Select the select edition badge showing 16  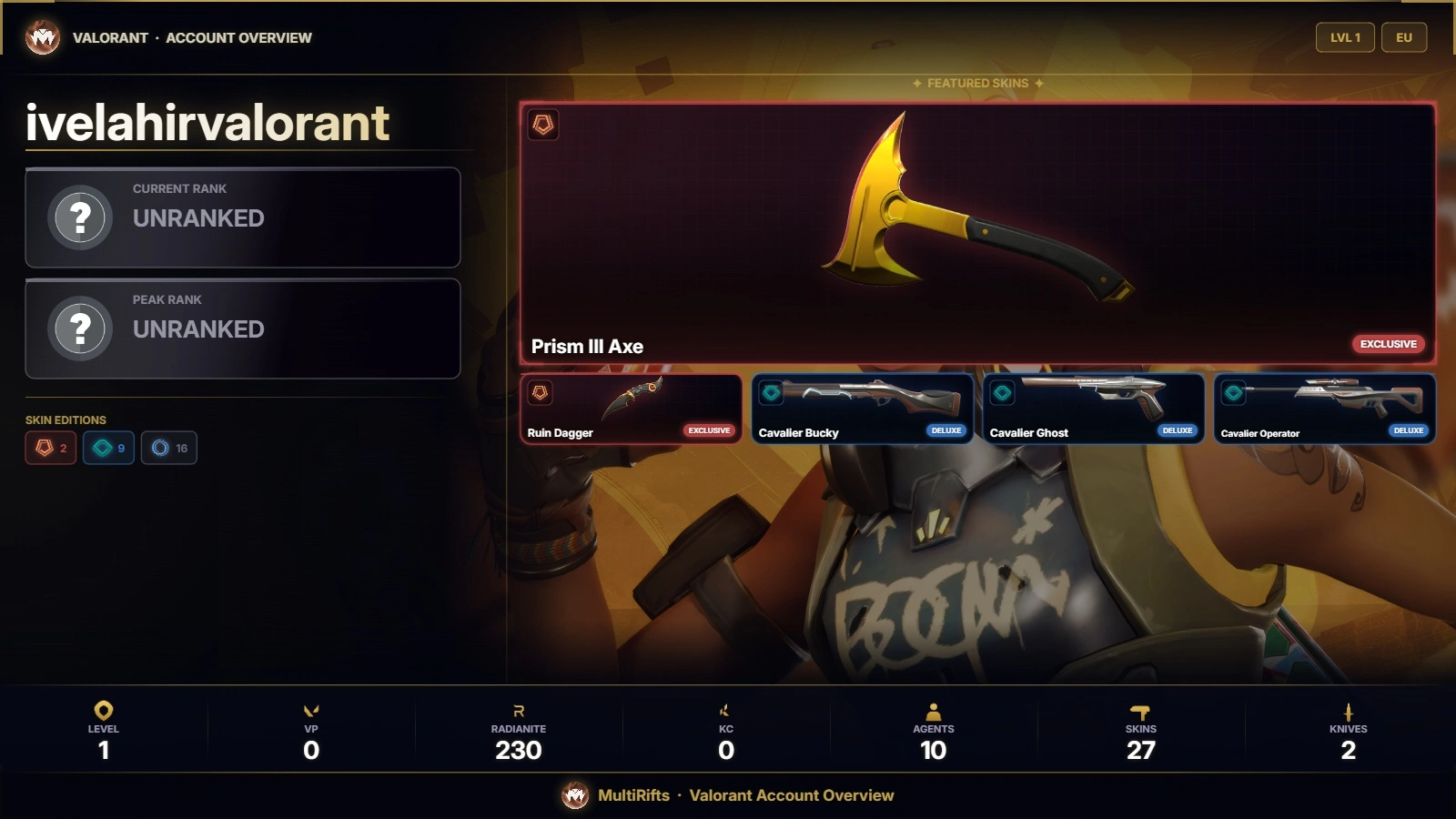[x=169, y=448]
